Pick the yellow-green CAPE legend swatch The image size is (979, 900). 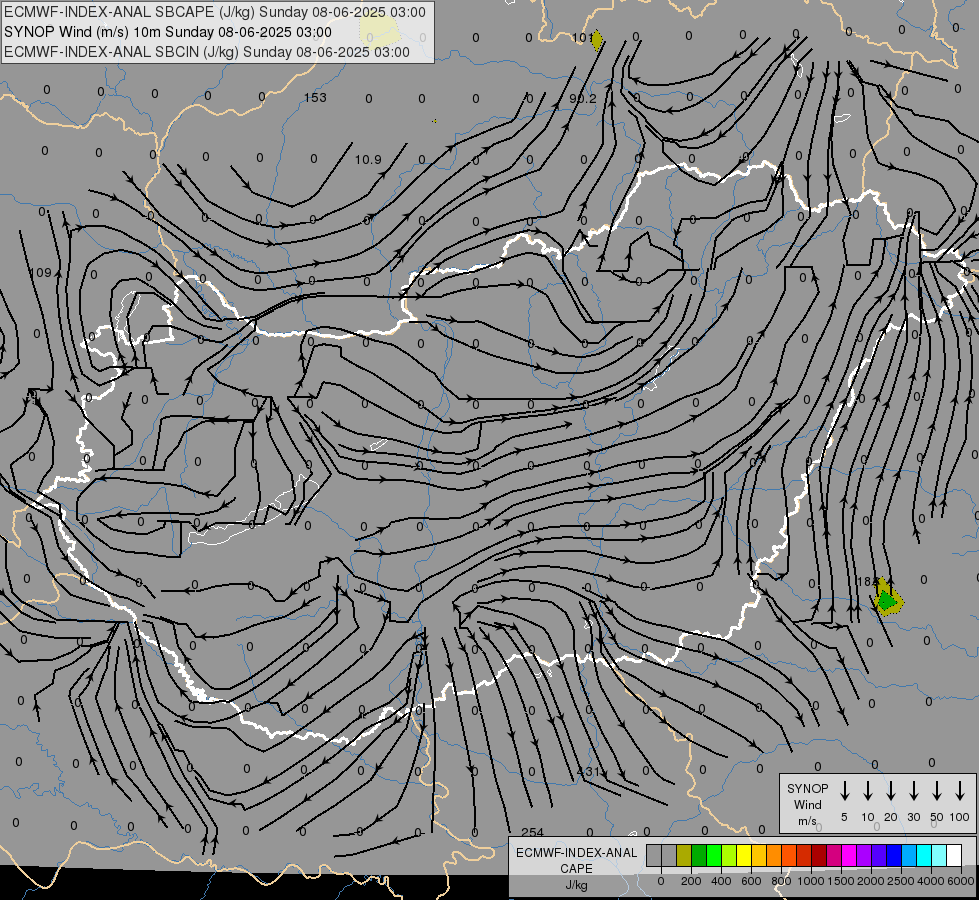click(x=729, y=855)
